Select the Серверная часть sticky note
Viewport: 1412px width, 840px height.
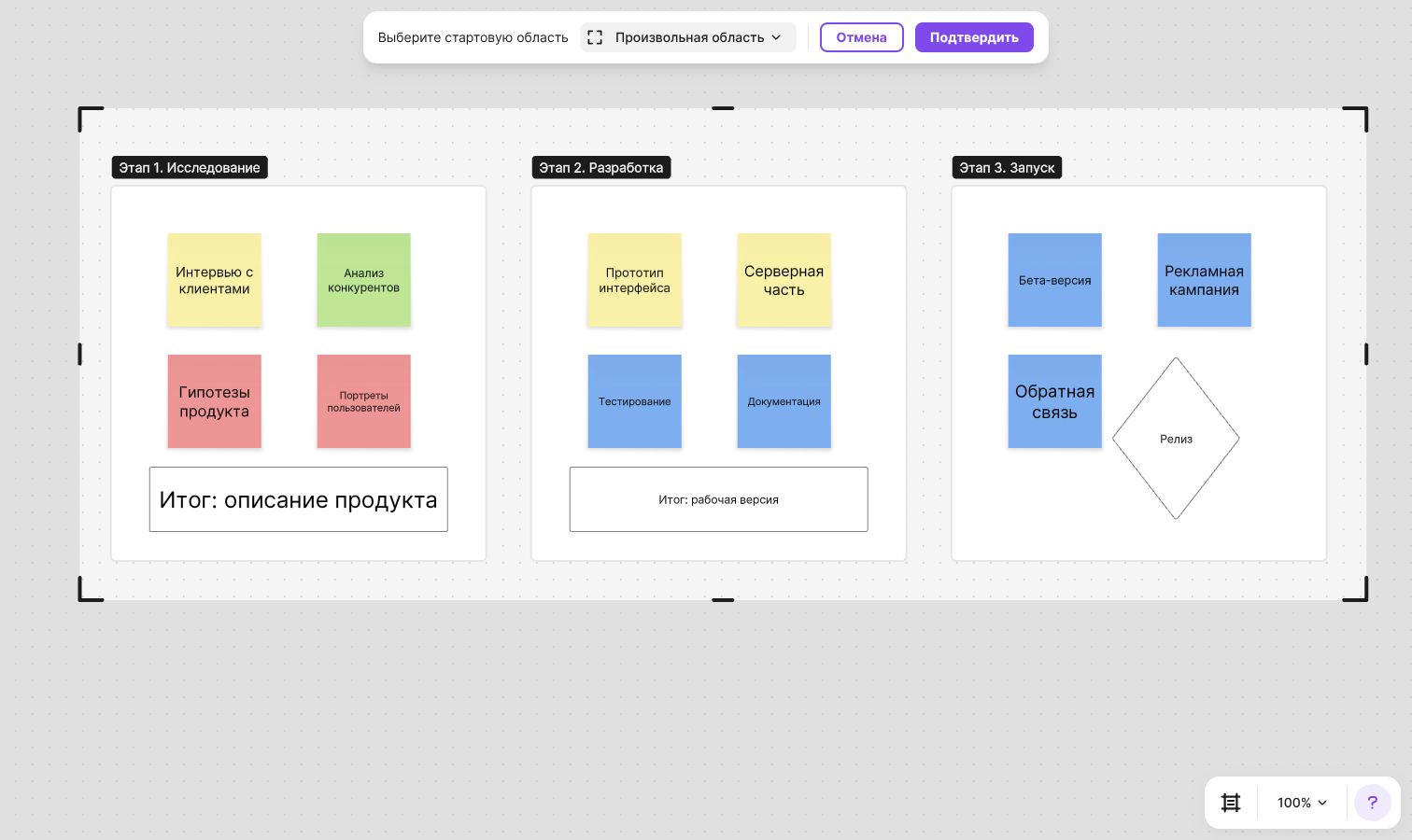tap(784, 280)
